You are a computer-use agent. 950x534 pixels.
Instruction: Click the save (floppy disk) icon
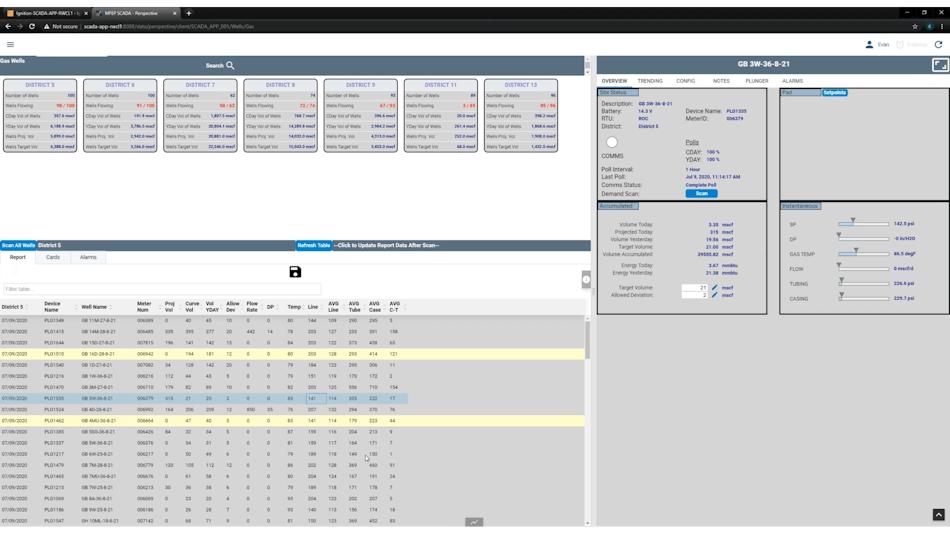pos(295,272)
